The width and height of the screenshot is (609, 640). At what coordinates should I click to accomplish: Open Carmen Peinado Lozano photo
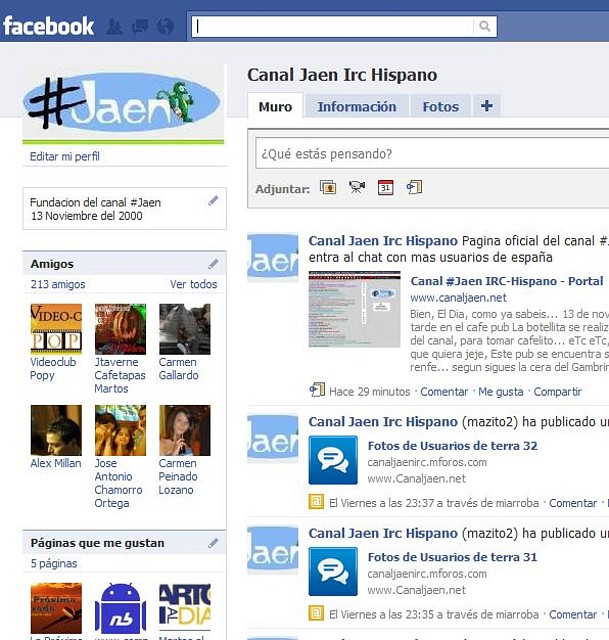pos(185,430)
